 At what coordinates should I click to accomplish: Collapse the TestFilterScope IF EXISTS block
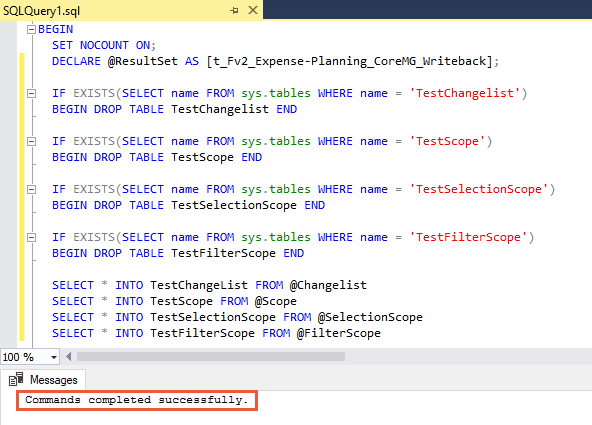coord(32,237)
